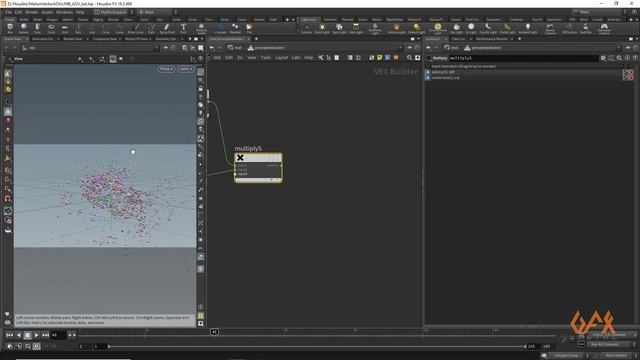Add a Switcher from the shelf
Image resolution: width=640 pixels, height=360 pixels.
coord(585,28)
